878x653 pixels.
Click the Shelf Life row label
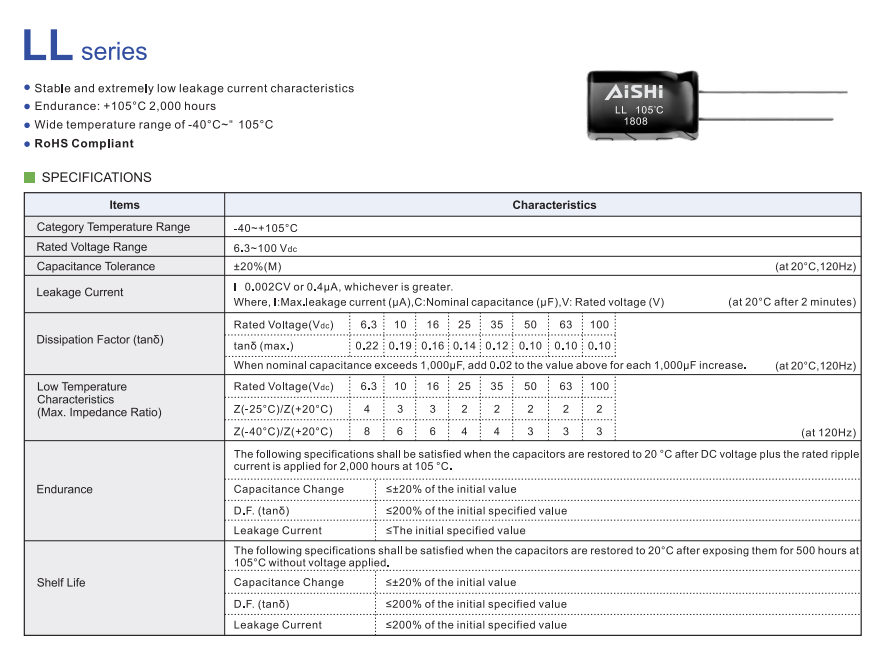click(x=61, y=582)
